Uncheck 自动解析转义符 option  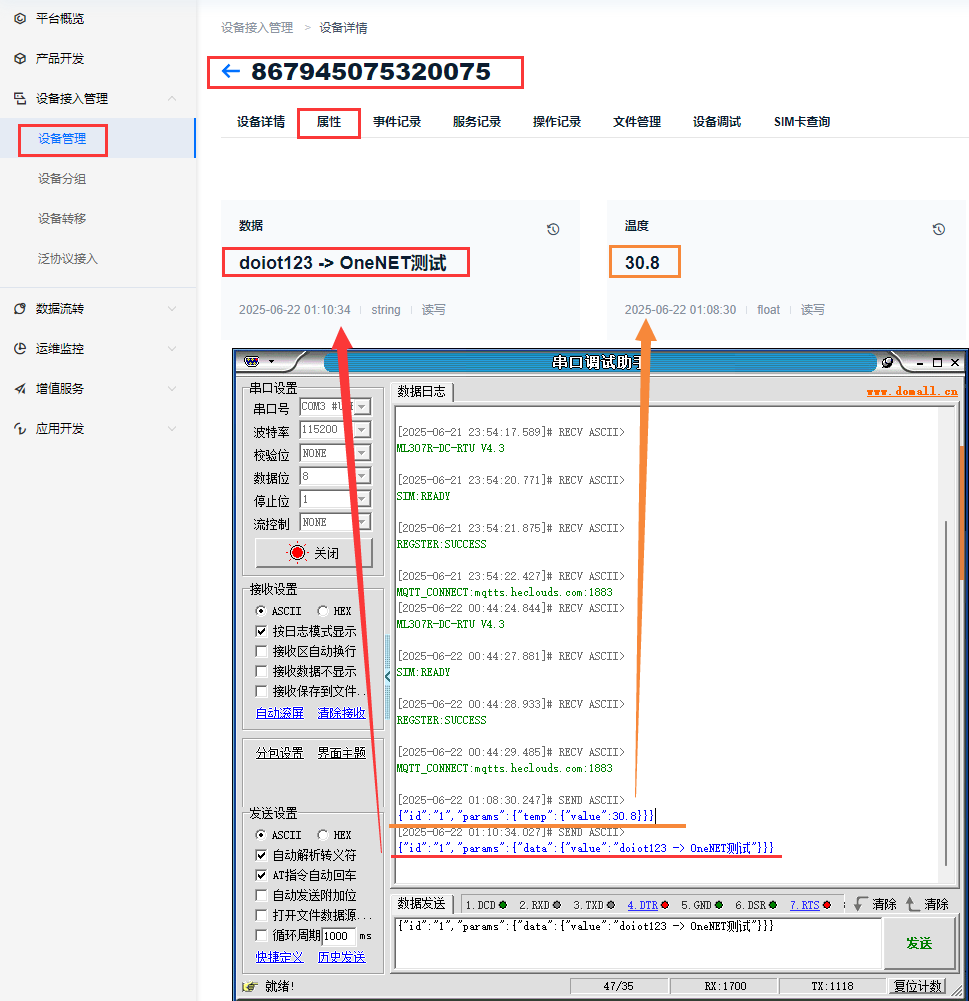[262, 855]
